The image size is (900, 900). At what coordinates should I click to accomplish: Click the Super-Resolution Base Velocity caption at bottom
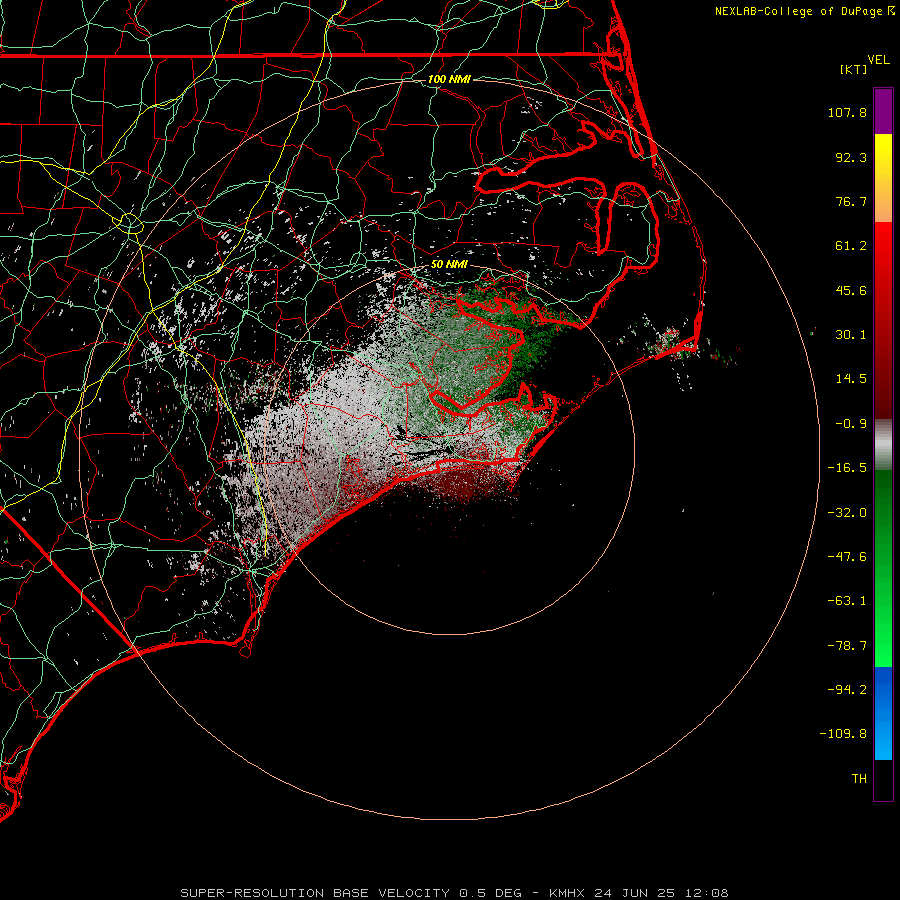tap(455, 893)
